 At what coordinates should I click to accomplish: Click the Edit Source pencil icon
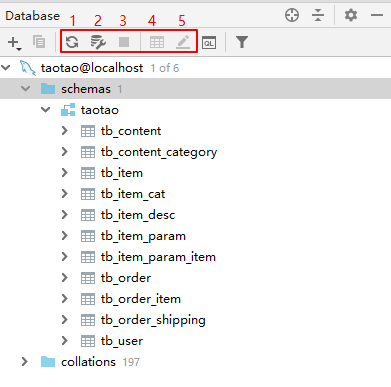[183, 42]
